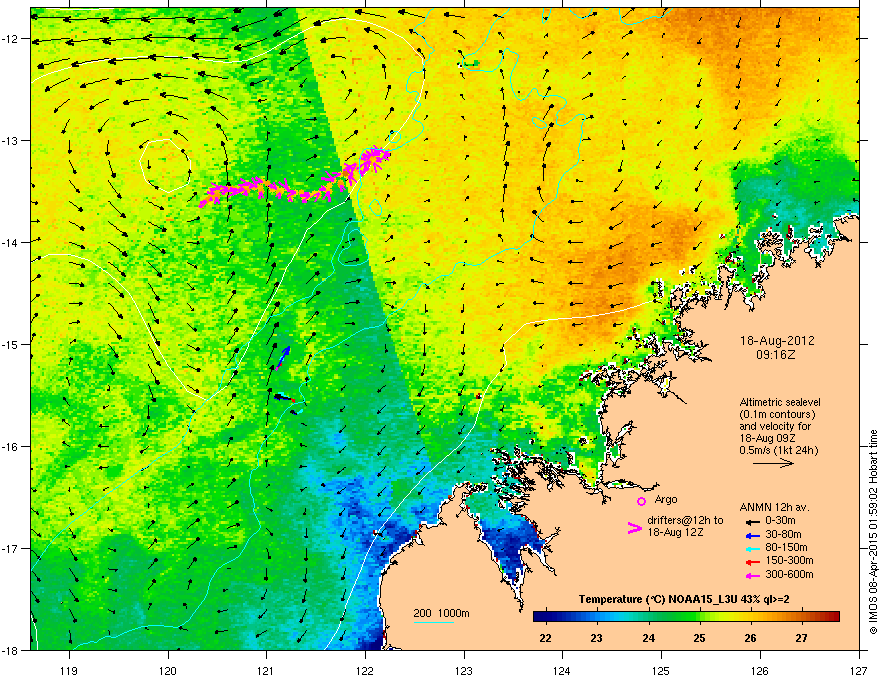Click the "200 1000m" isobath label
Image resolution: width=880 pixels, height=680 pixels.
441,613
